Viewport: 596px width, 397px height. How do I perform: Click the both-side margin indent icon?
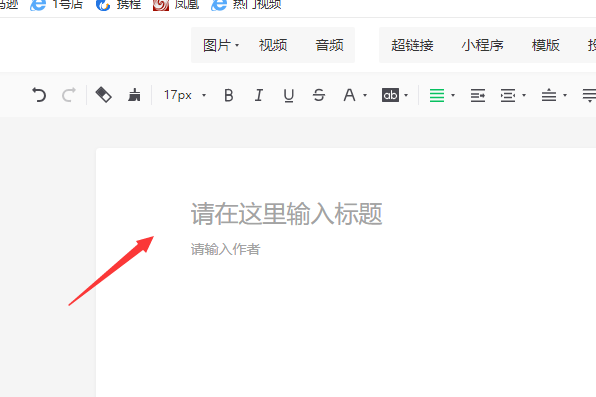click(508, 95)
